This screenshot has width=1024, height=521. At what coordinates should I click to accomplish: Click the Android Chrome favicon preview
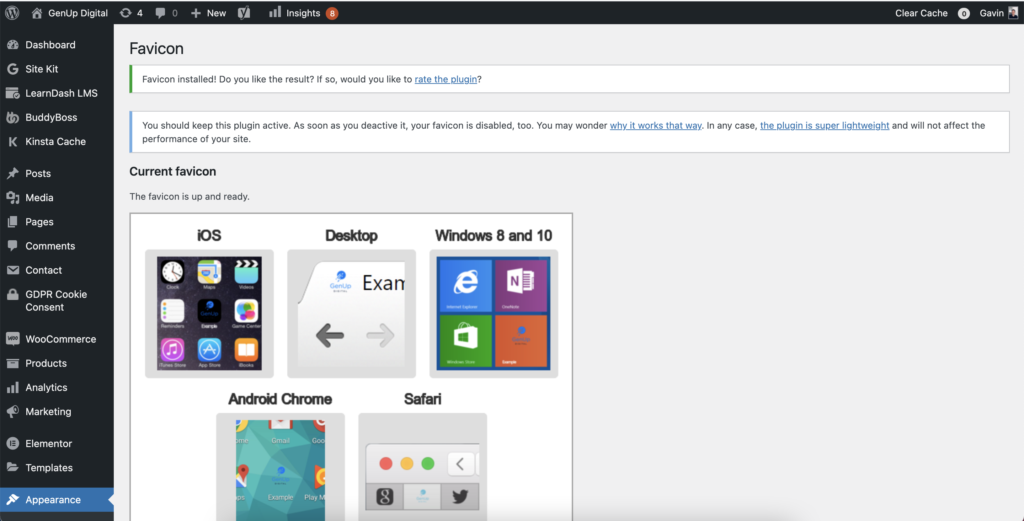point(280,467)
